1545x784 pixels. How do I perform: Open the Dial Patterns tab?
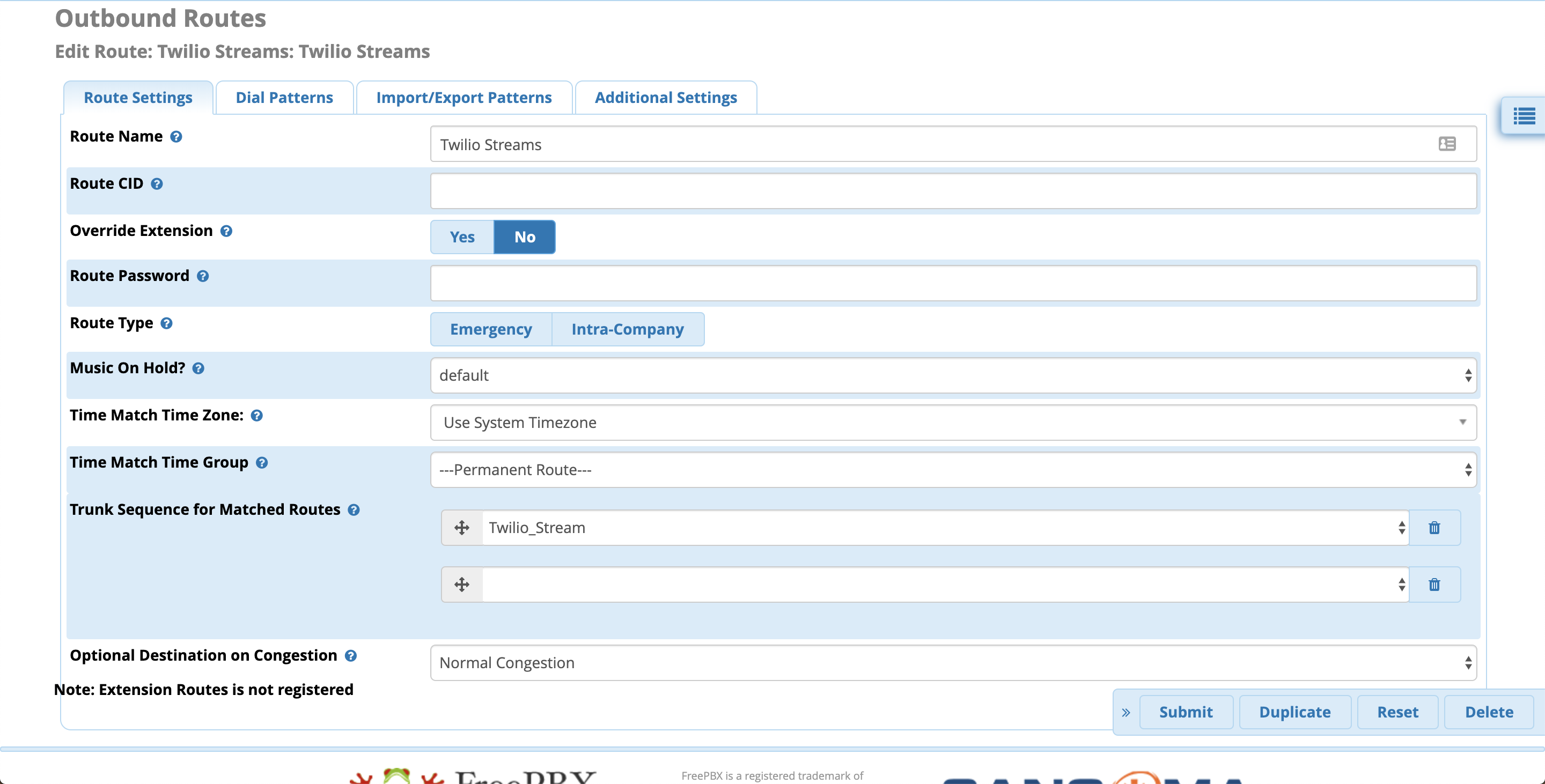point(284,98)
